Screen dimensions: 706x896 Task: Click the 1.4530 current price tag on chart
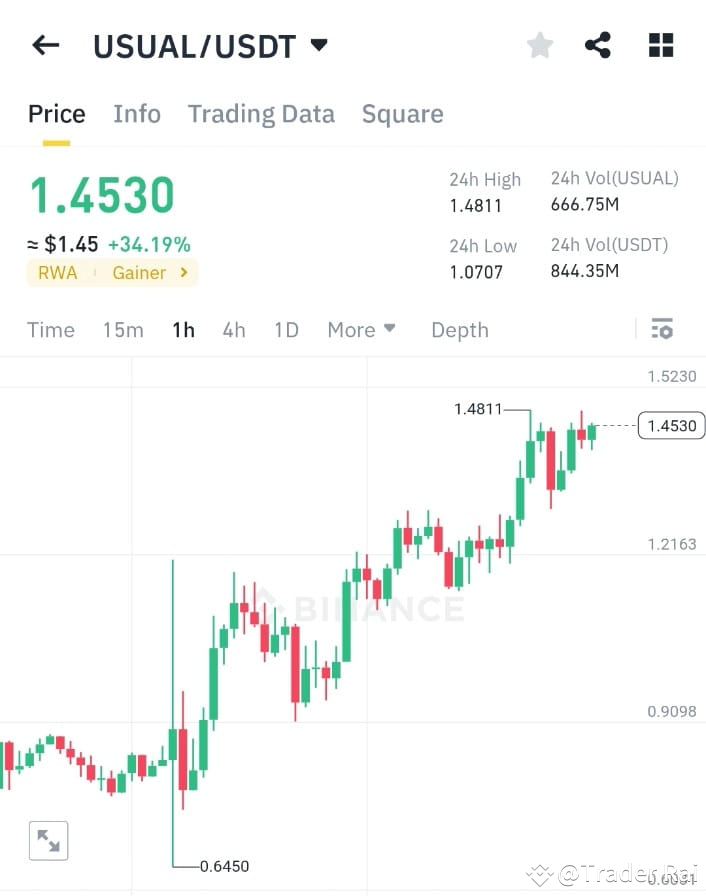[669, 425]
